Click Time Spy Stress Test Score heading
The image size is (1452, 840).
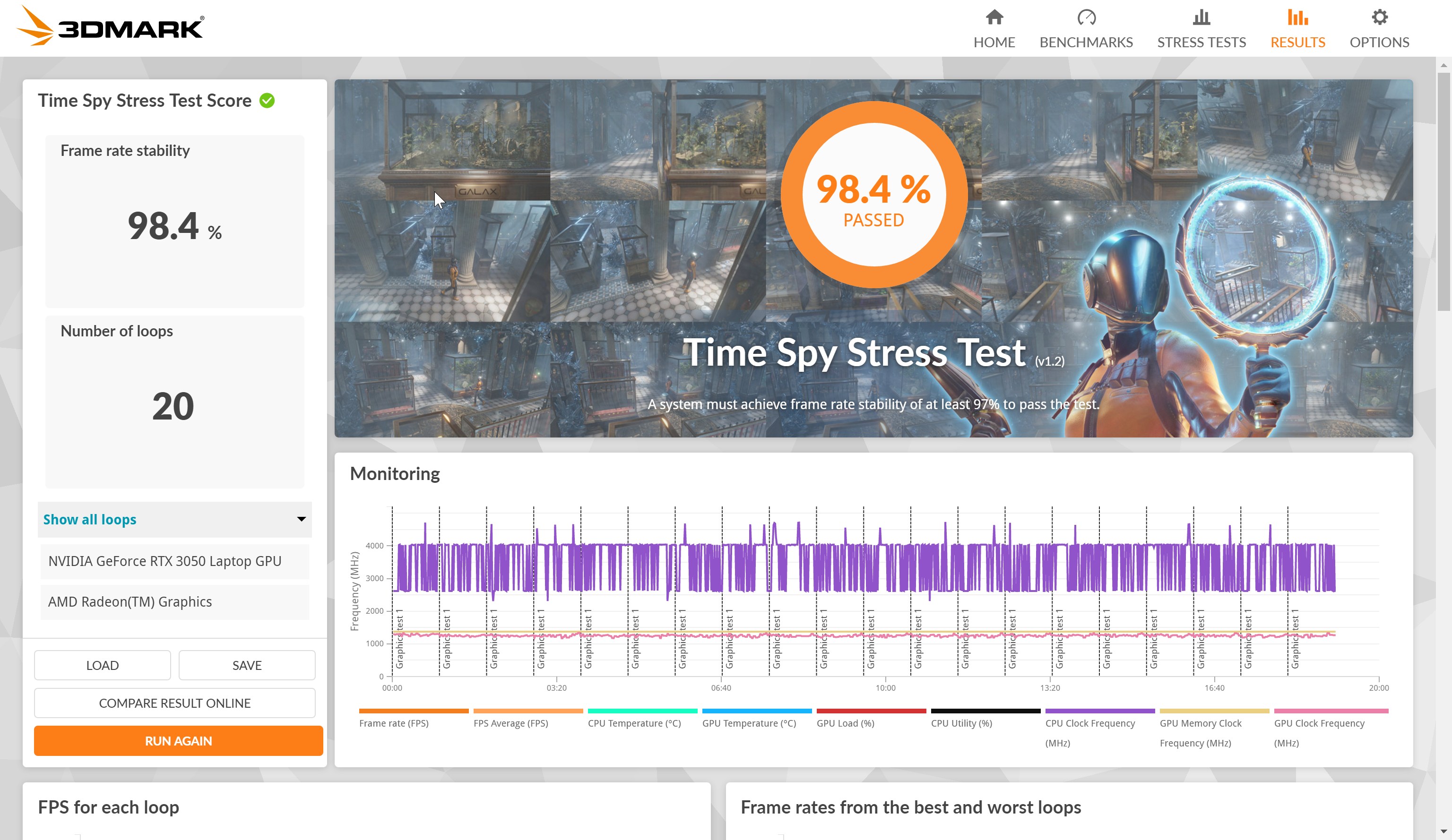[145, 101]
